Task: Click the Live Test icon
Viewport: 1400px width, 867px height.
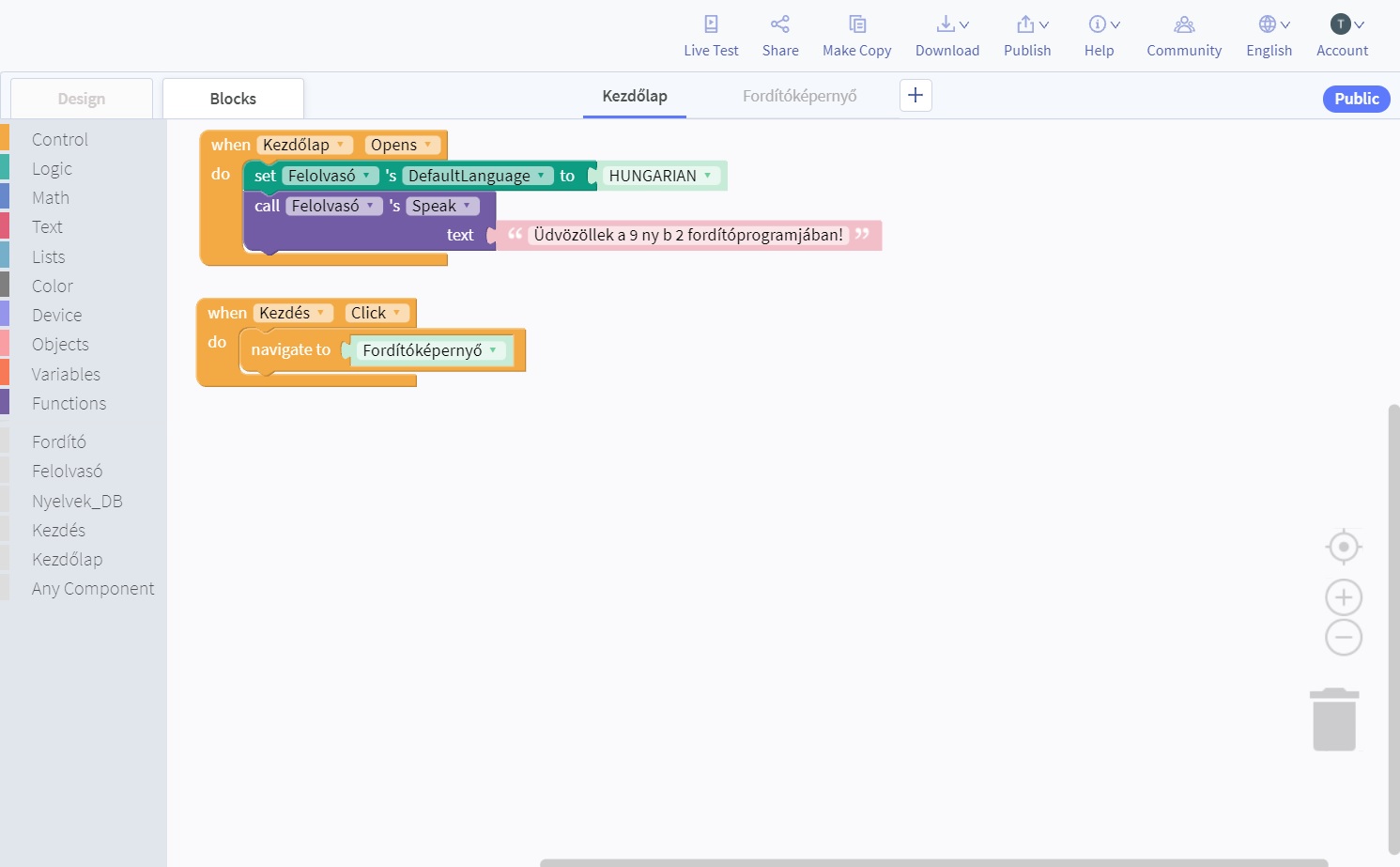Action: coord(711,24)
